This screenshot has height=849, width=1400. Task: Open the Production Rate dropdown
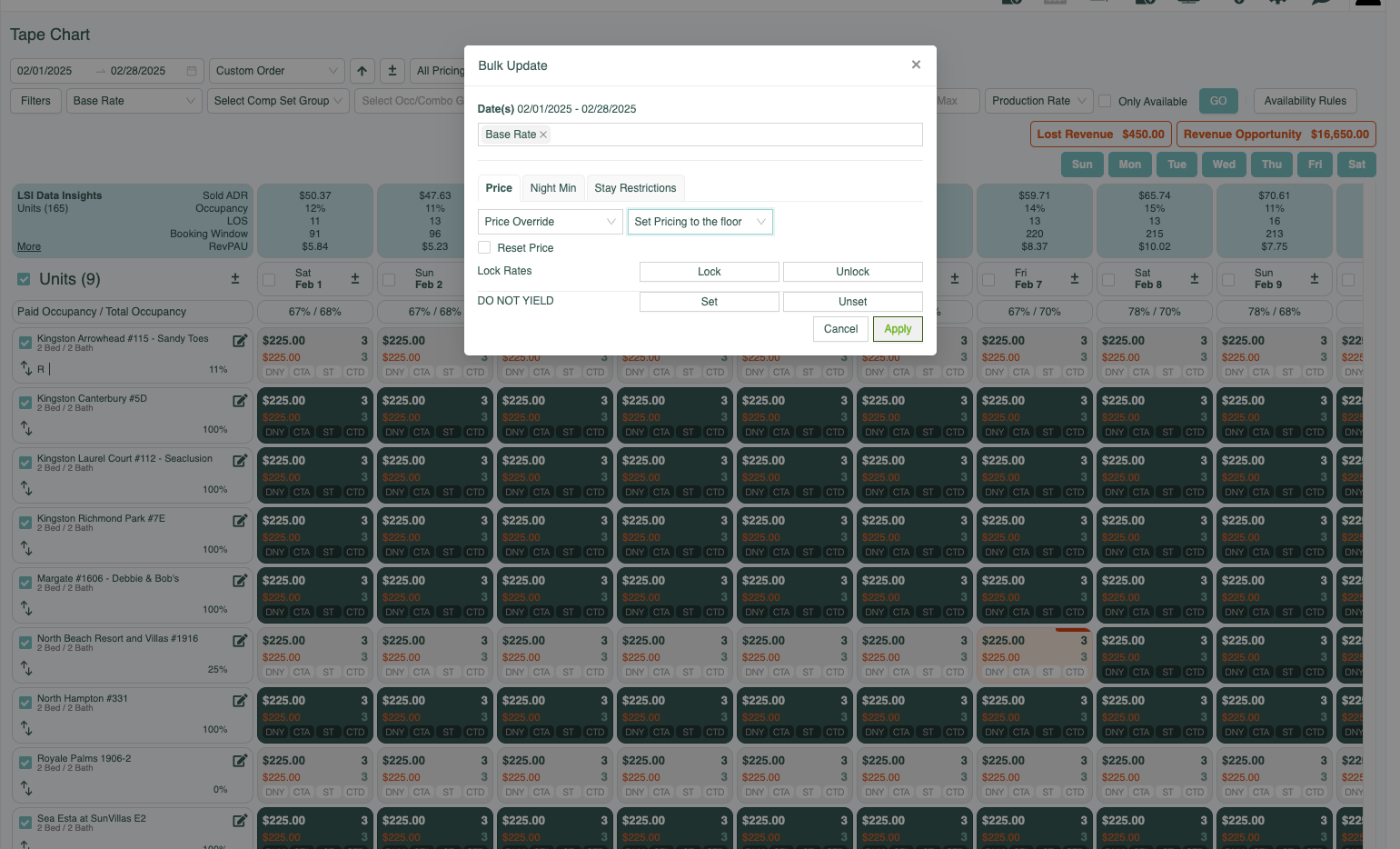pyautogui.click(x=1038, y=101)
